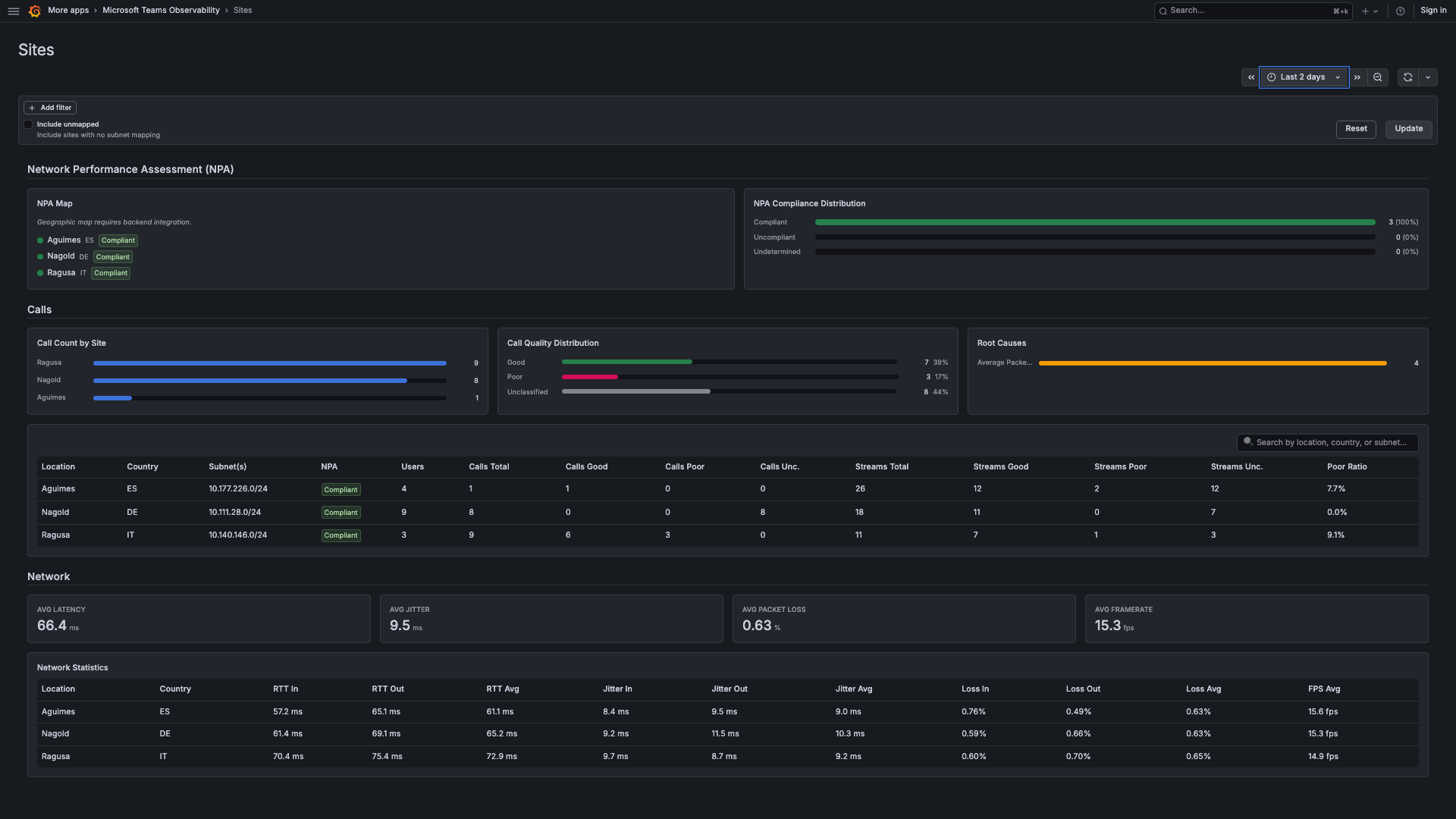The height and width of the screenshot is (819, 1456).
Task: Go to Microsoft Teams Observability breadcrumb
Action: [161, 11]
